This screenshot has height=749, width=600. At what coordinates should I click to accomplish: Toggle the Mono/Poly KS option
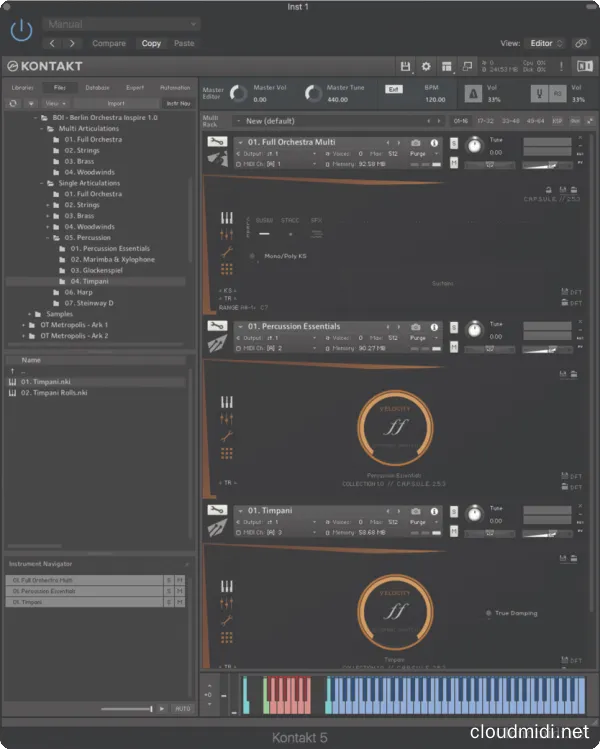252,256
